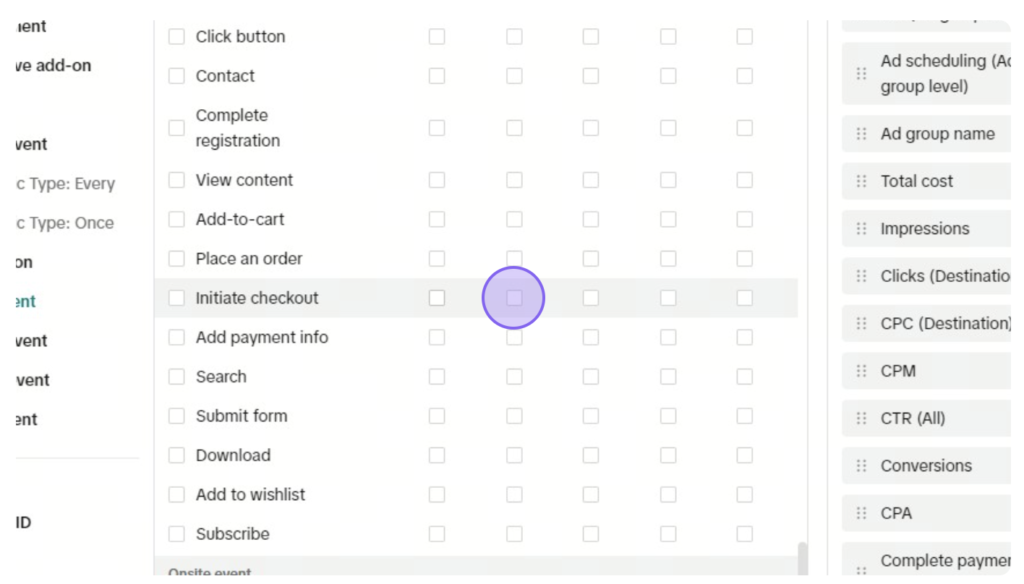Select Type: Every item in sidebar
Screen dimensions: 1024x584
65,184
